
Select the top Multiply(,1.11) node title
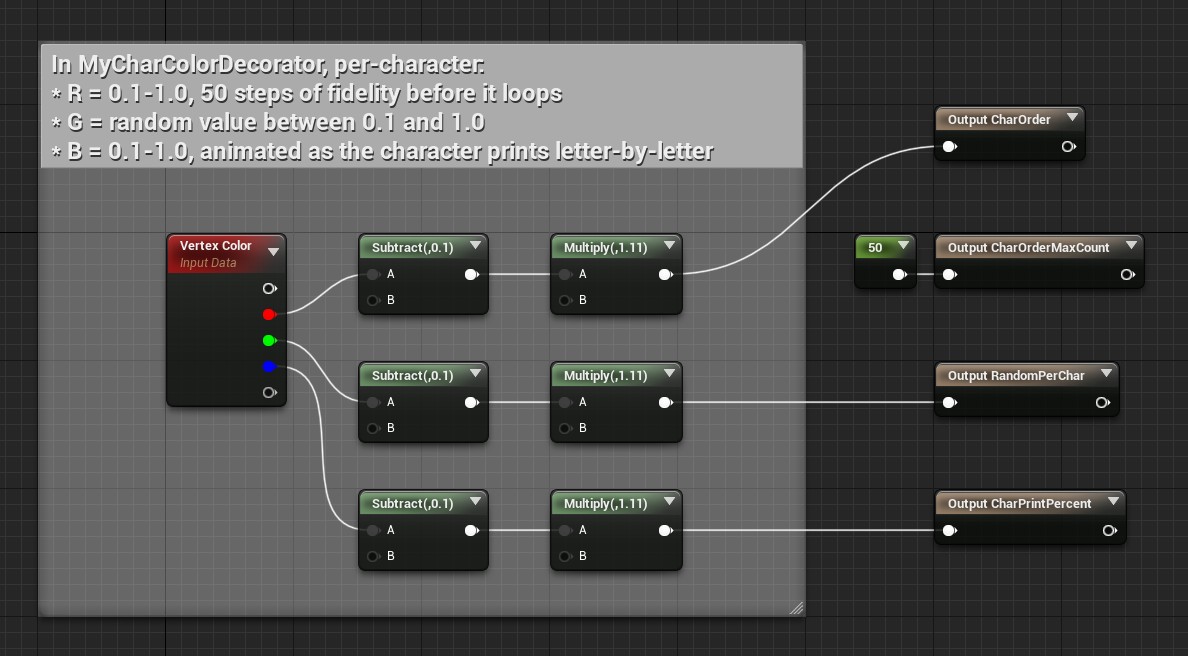605,248
